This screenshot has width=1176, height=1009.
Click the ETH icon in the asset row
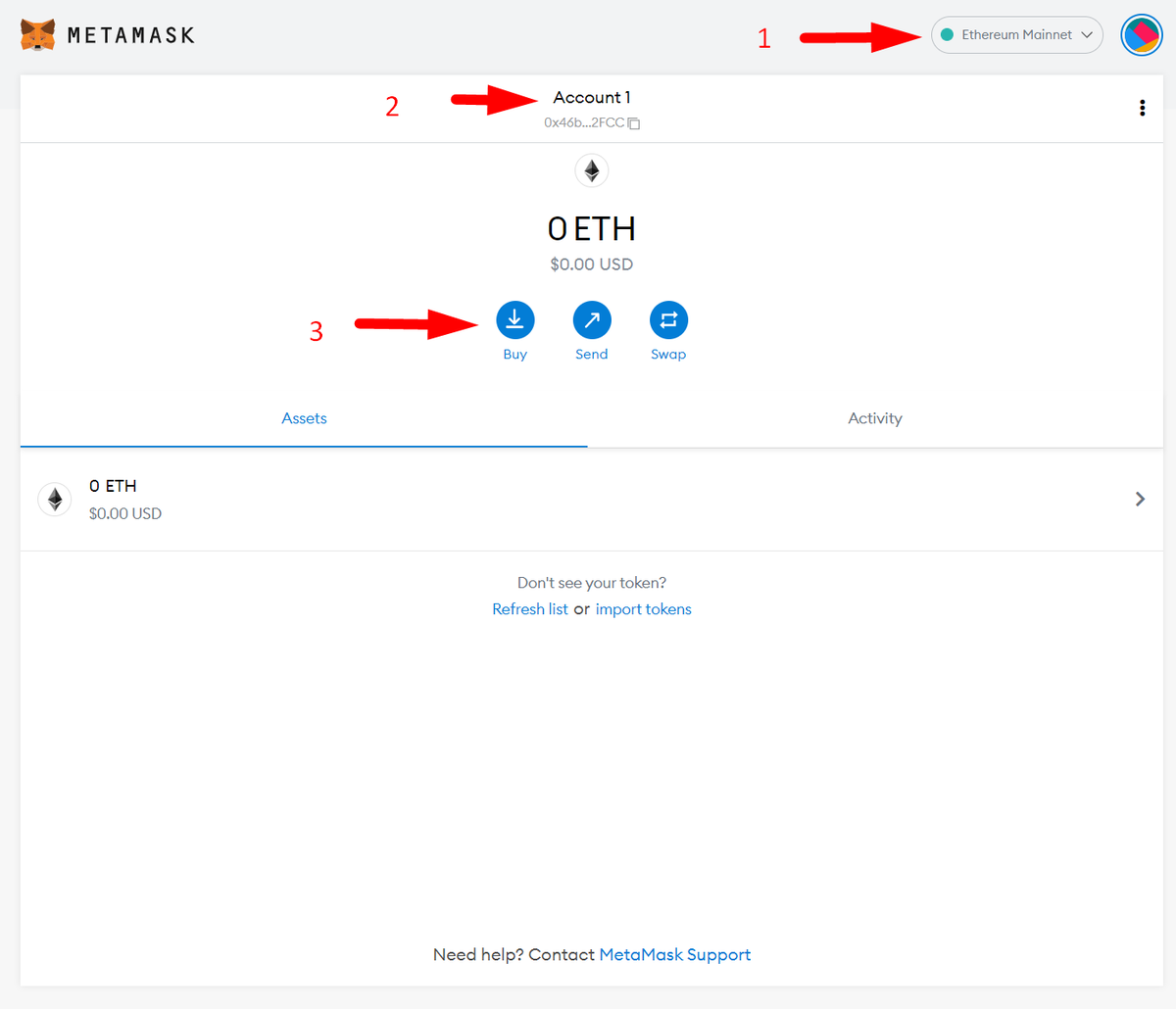55,500
